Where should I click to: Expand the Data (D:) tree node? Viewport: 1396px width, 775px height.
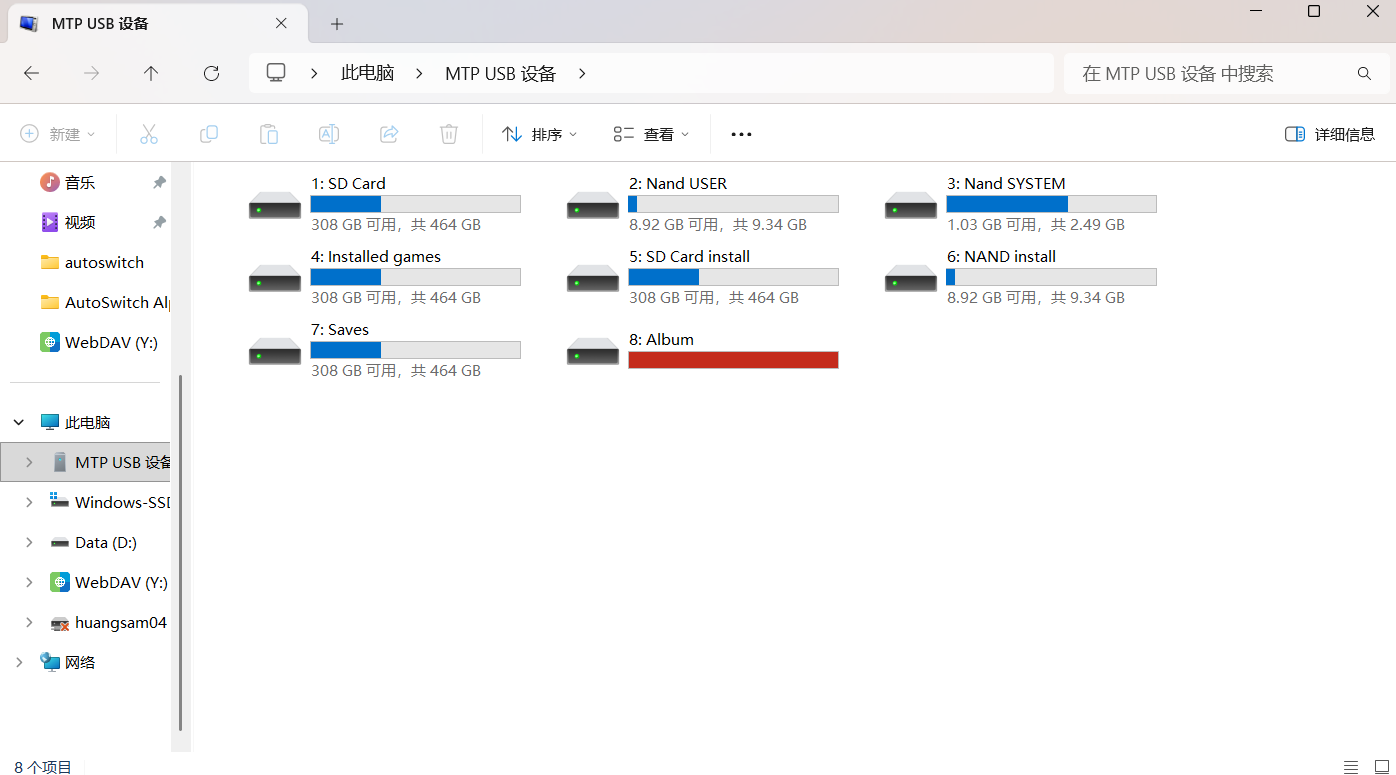[29, 542]
